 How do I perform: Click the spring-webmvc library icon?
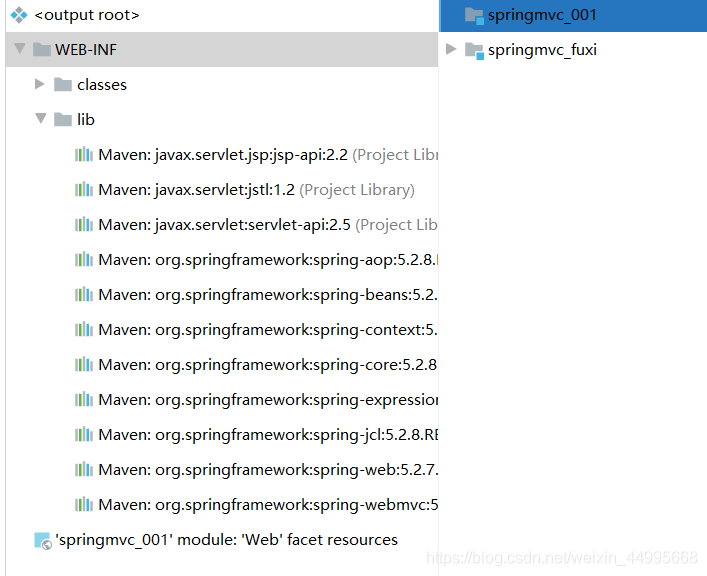(x=84, y=505)
